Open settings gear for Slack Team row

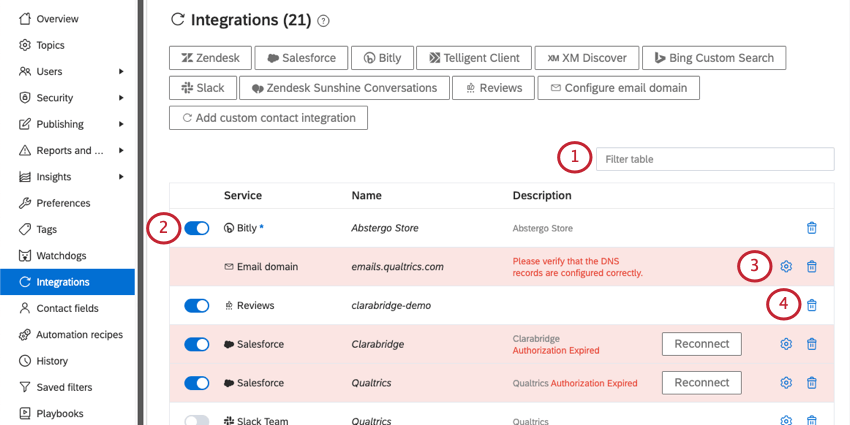[x=786, y=420]
